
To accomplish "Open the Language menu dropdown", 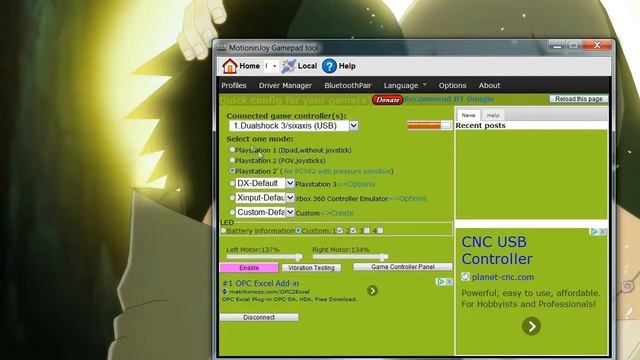I will tap(405, 85).
